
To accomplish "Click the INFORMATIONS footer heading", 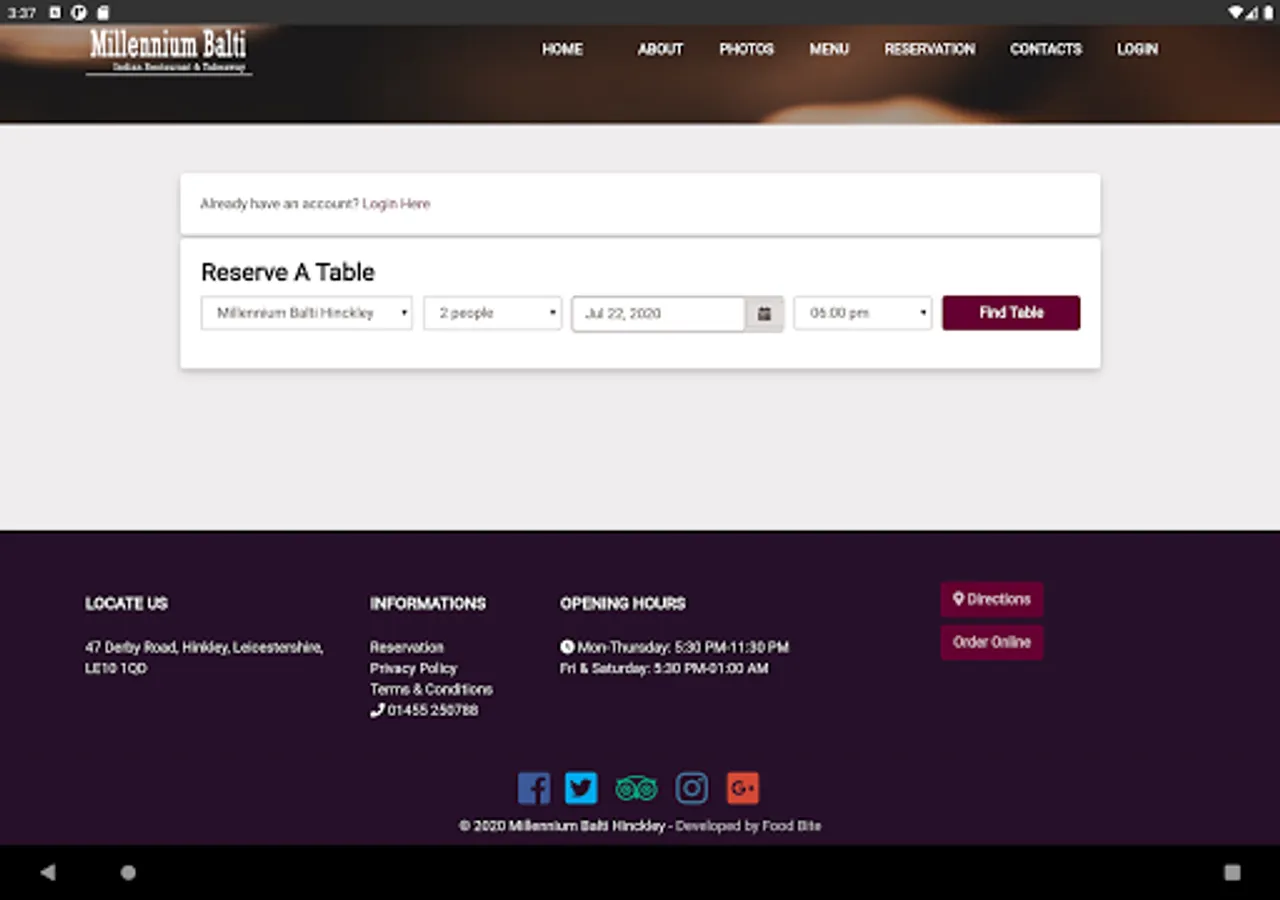I will [428, 603].
